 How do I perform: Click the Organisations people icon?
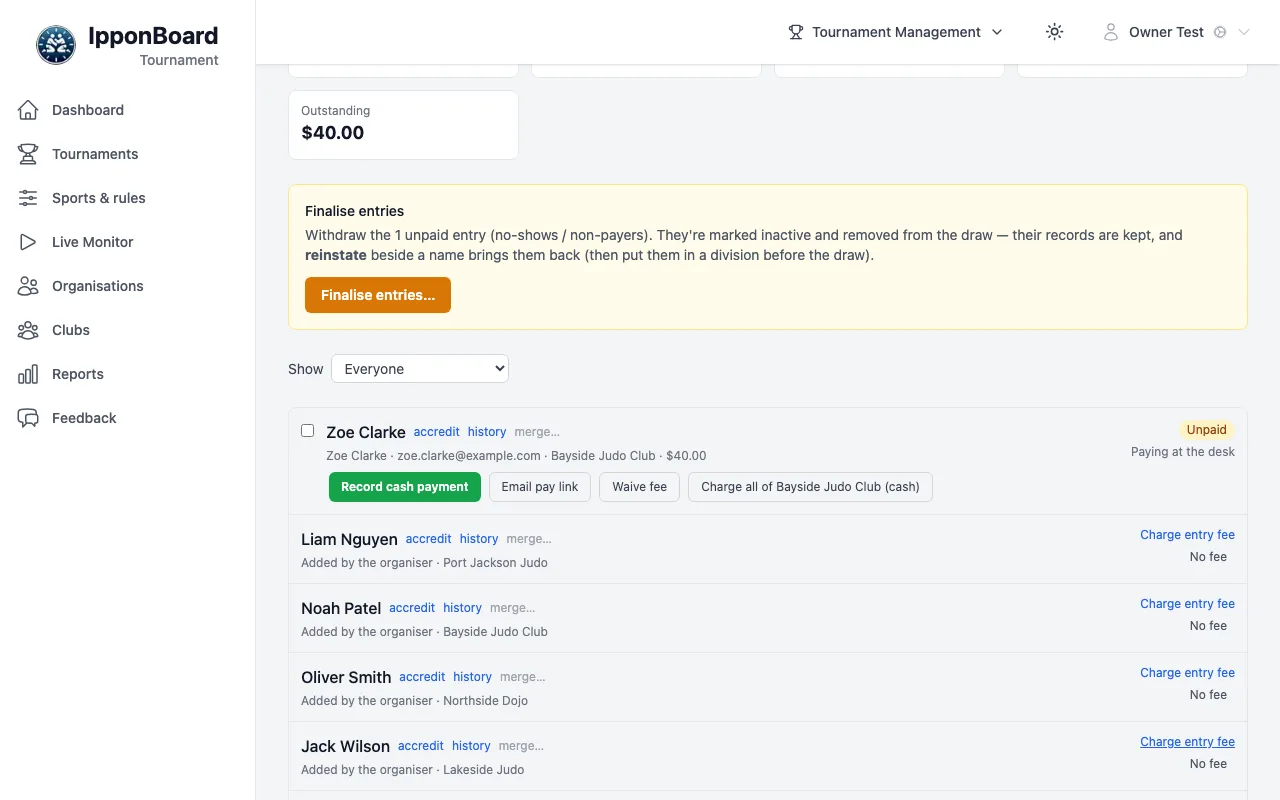coord(28,286)
